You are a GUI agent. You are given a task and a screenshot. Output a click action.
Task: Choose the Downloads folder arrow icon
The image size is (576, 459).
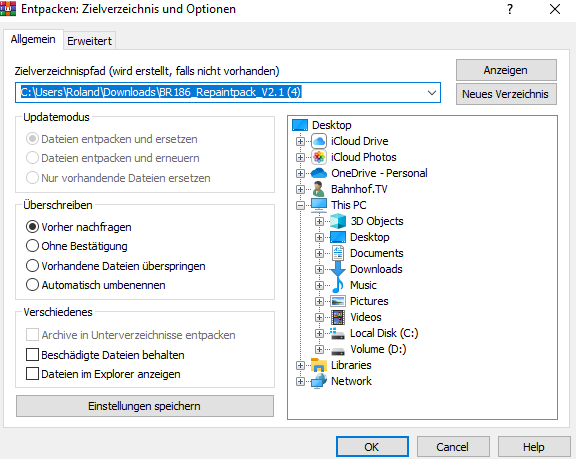coord(338,269)
